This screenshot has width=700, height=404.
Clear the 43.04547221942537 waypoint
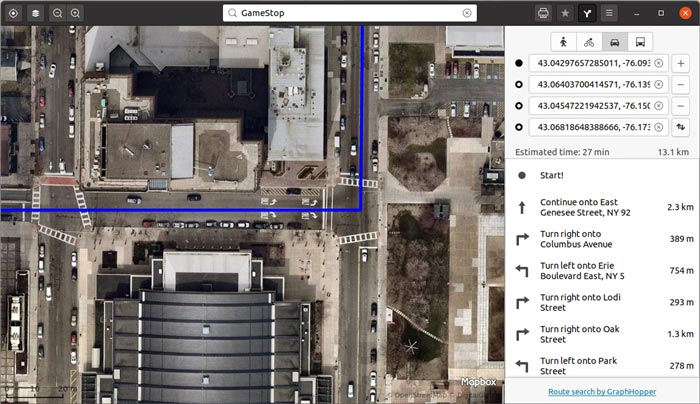click(x=658, y=106)
